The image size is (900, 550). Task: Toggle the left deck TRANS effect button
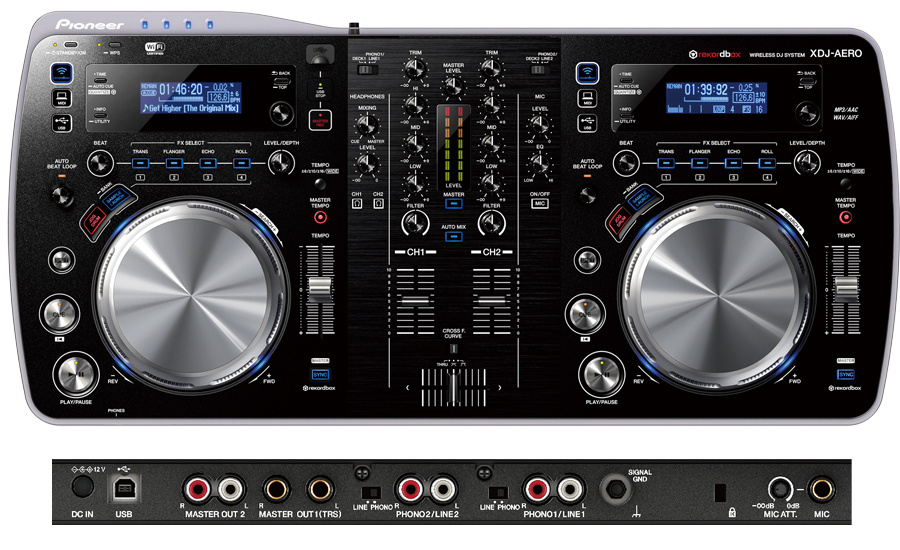coord(140,164)
